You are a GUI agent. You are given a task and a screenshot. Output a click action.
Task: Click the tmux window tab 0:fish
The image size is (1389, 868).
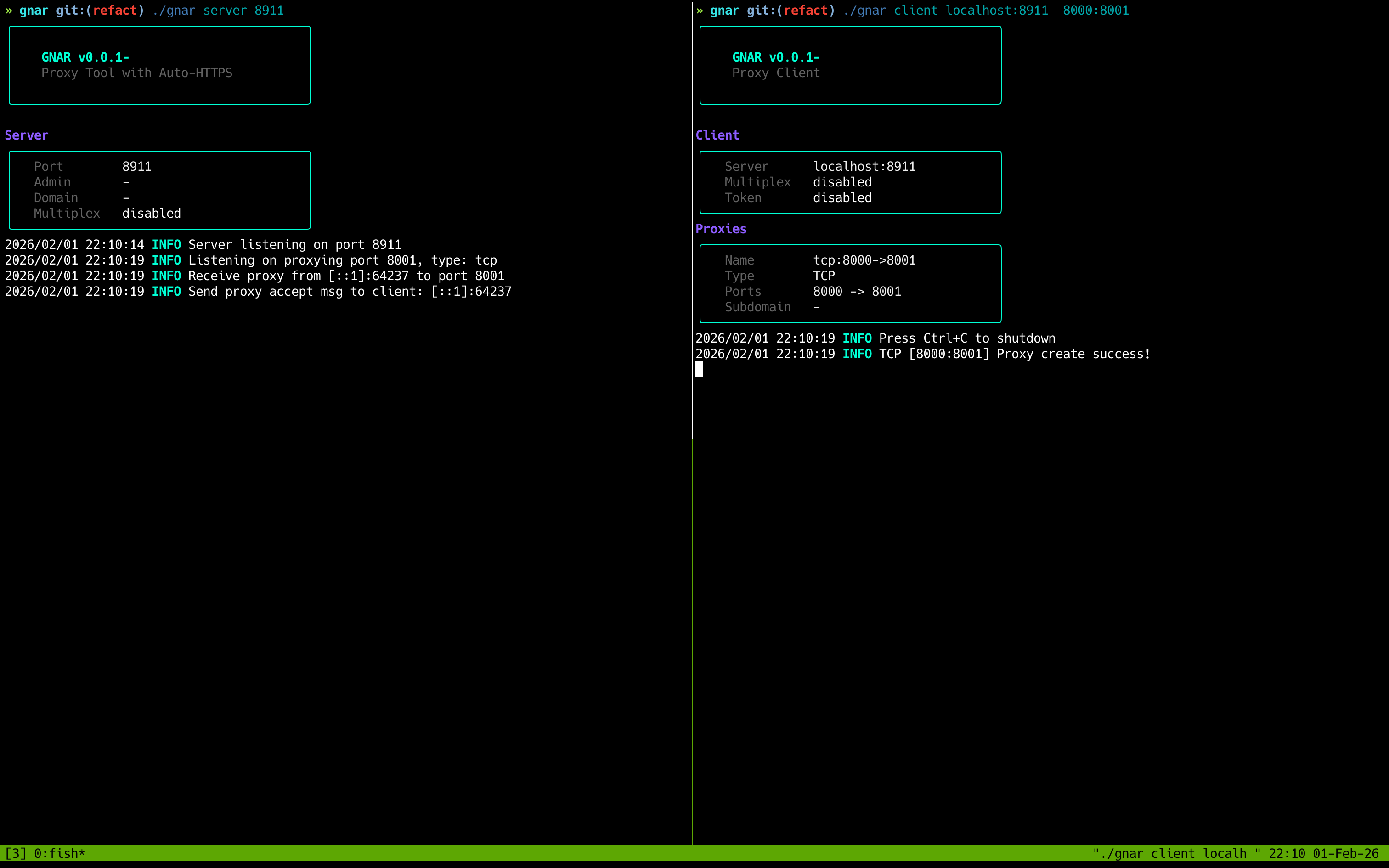(59, 853)
